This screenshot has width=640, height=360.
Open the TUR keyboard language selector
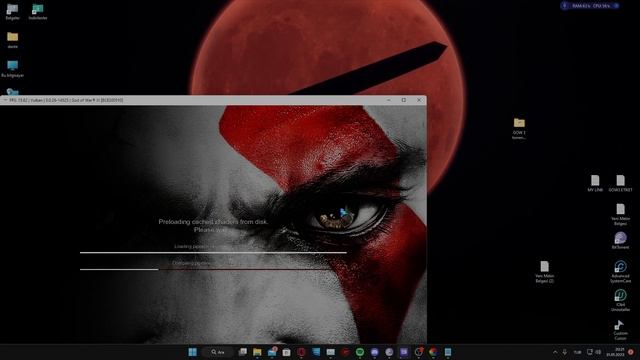[x=578, y=352]
